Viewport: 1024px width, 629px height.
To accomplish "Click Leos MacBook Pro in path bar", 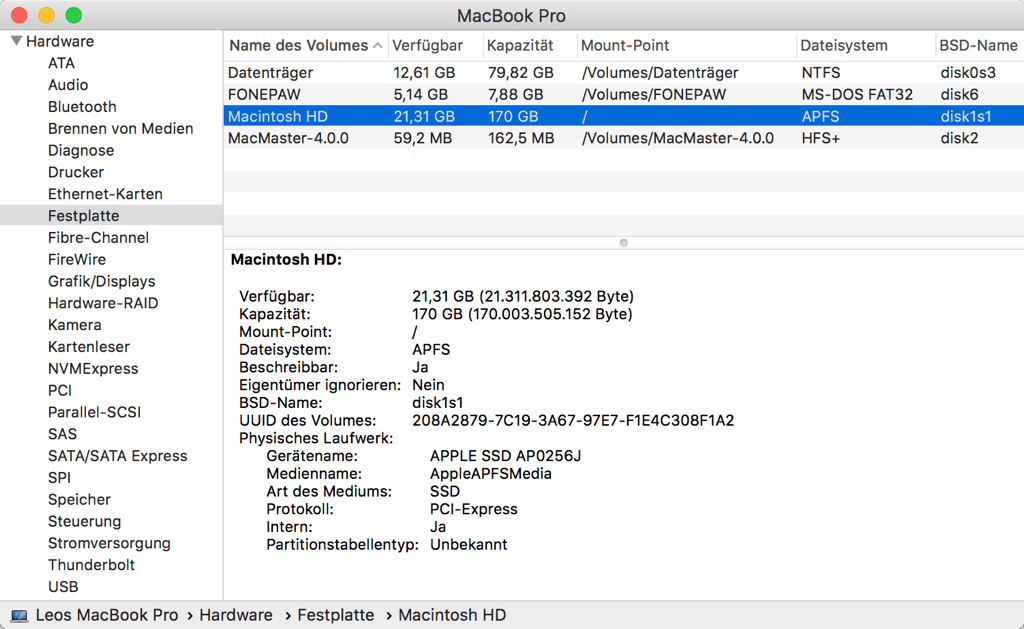I will (x=106, y=615).
